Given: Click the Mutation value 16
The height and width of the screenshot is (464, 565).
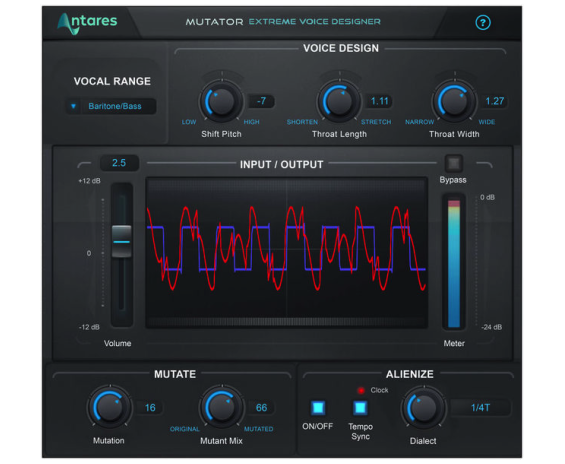Looking at the screenshot, I should (150, 408).
